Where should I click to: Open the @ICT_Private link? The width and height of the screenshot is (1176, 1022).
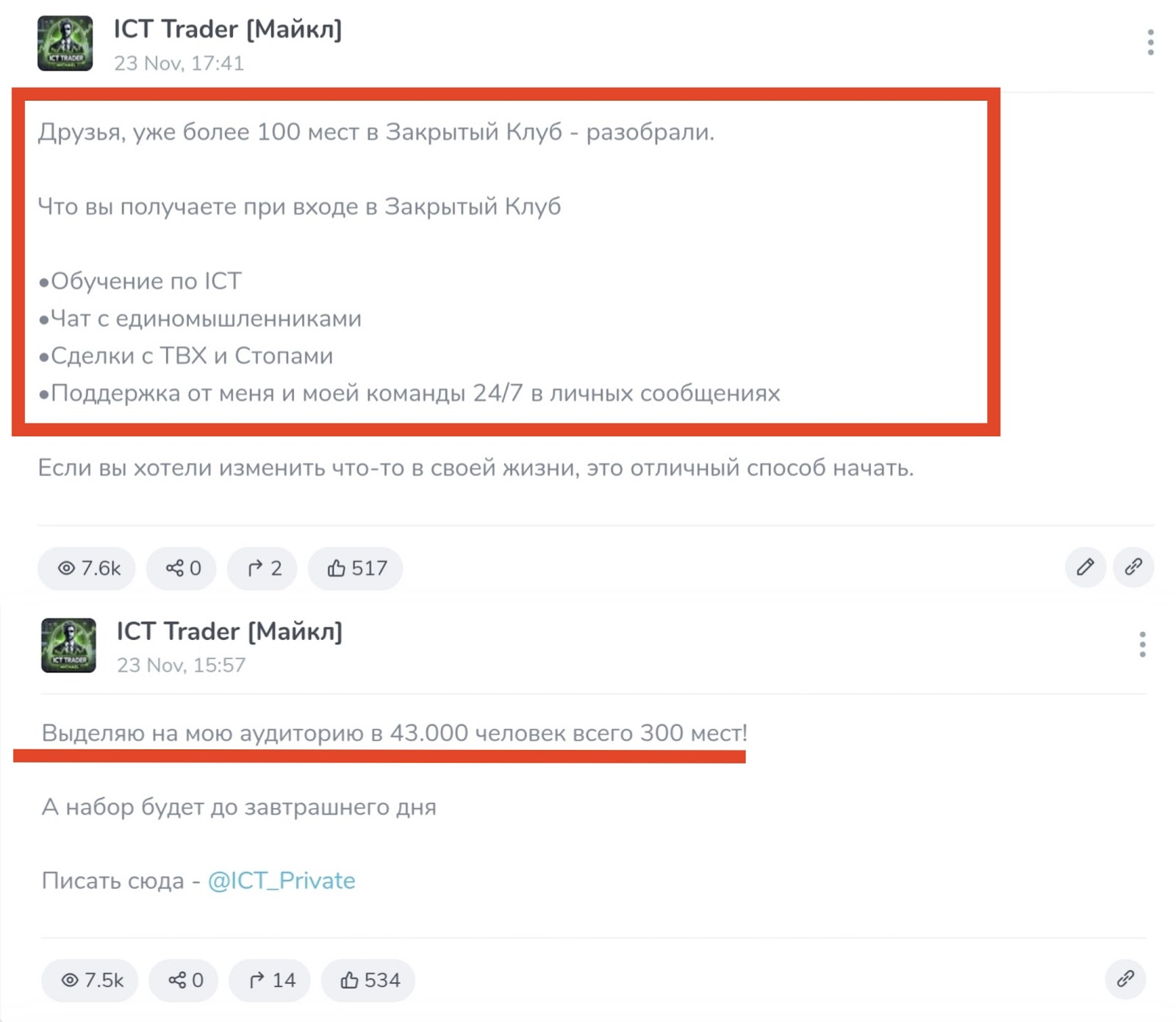(x=282, y=880)
